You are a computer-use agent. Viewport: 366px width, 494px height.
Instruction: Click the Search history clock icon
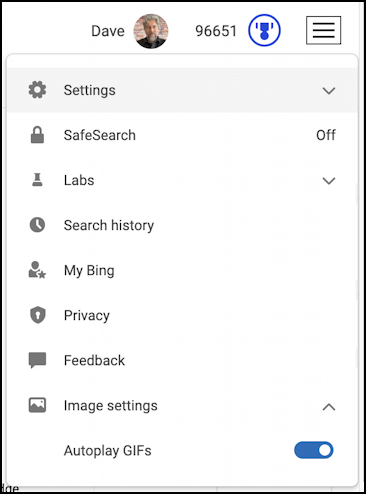(37, 225)
